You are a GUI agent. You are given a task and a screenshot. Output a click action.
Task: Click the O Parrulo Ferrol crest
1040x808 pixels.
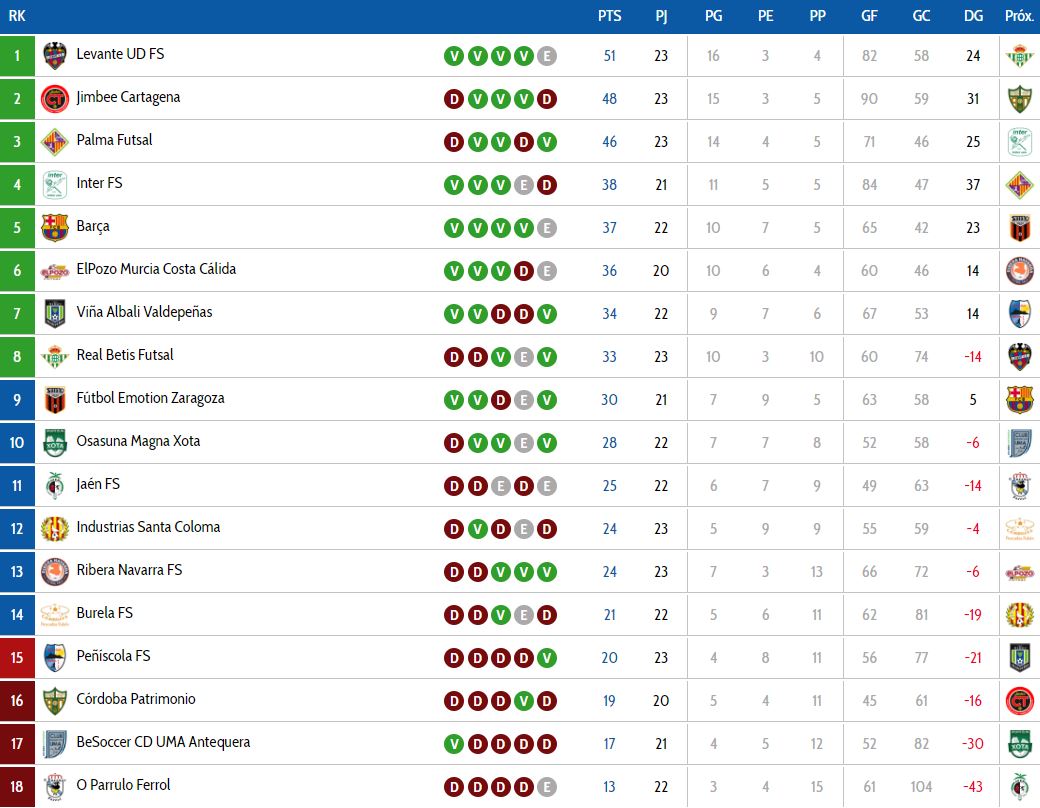pos(55,787)
